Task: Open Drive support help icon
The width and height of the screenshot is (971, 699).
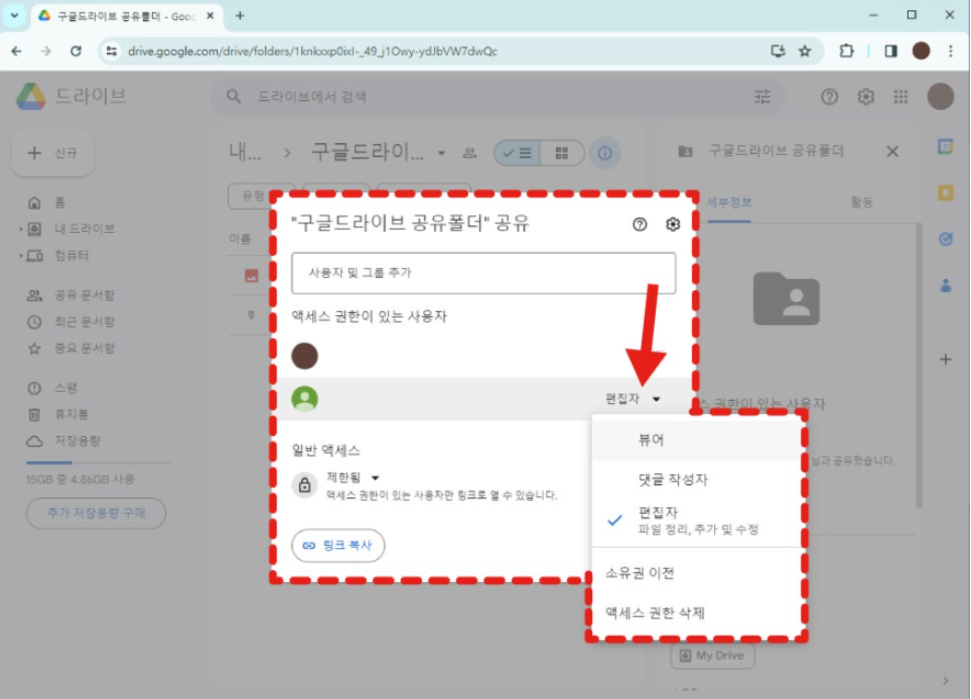Action: 829,97
